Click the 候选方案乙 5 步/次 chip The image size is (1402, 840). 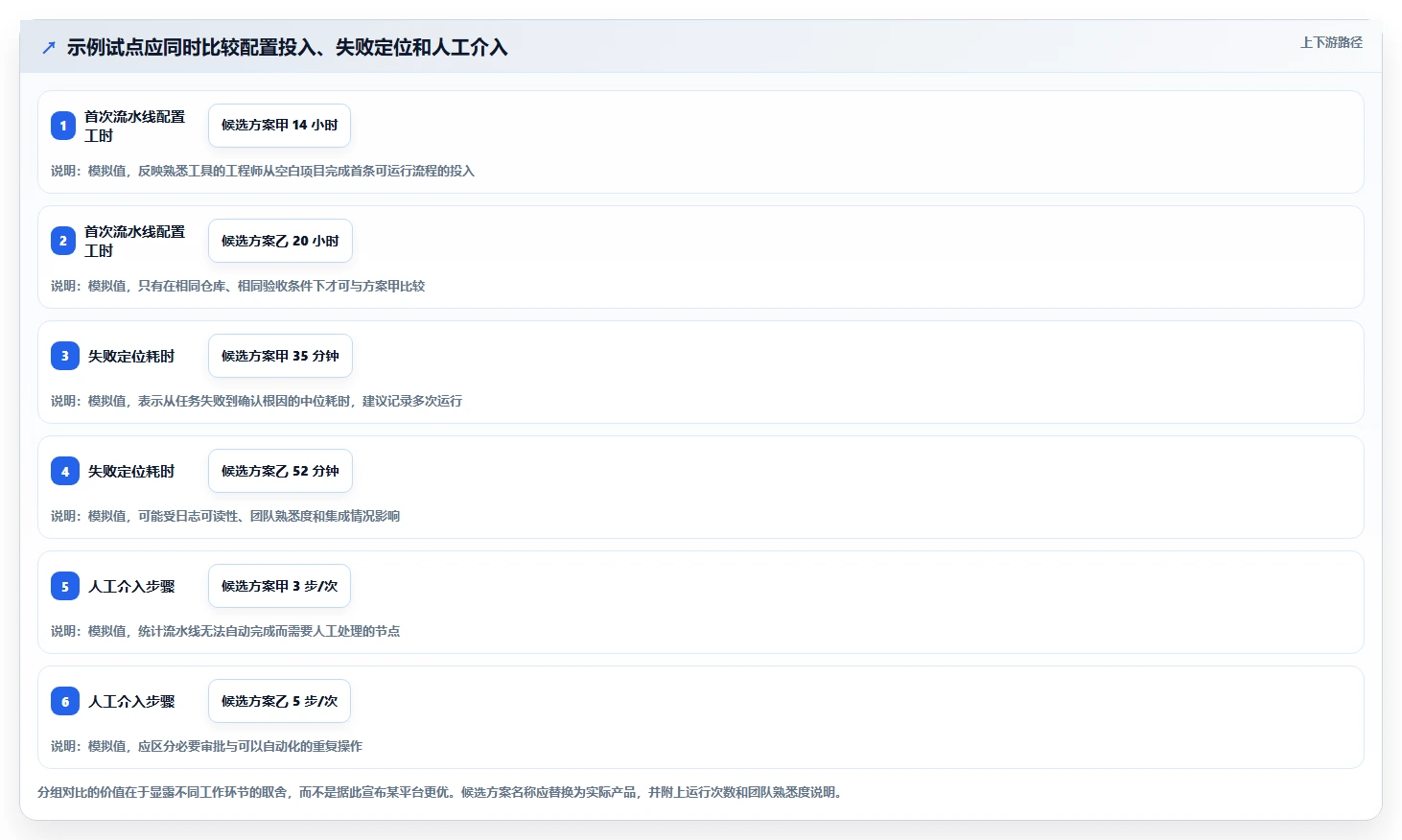click(279, 701)
